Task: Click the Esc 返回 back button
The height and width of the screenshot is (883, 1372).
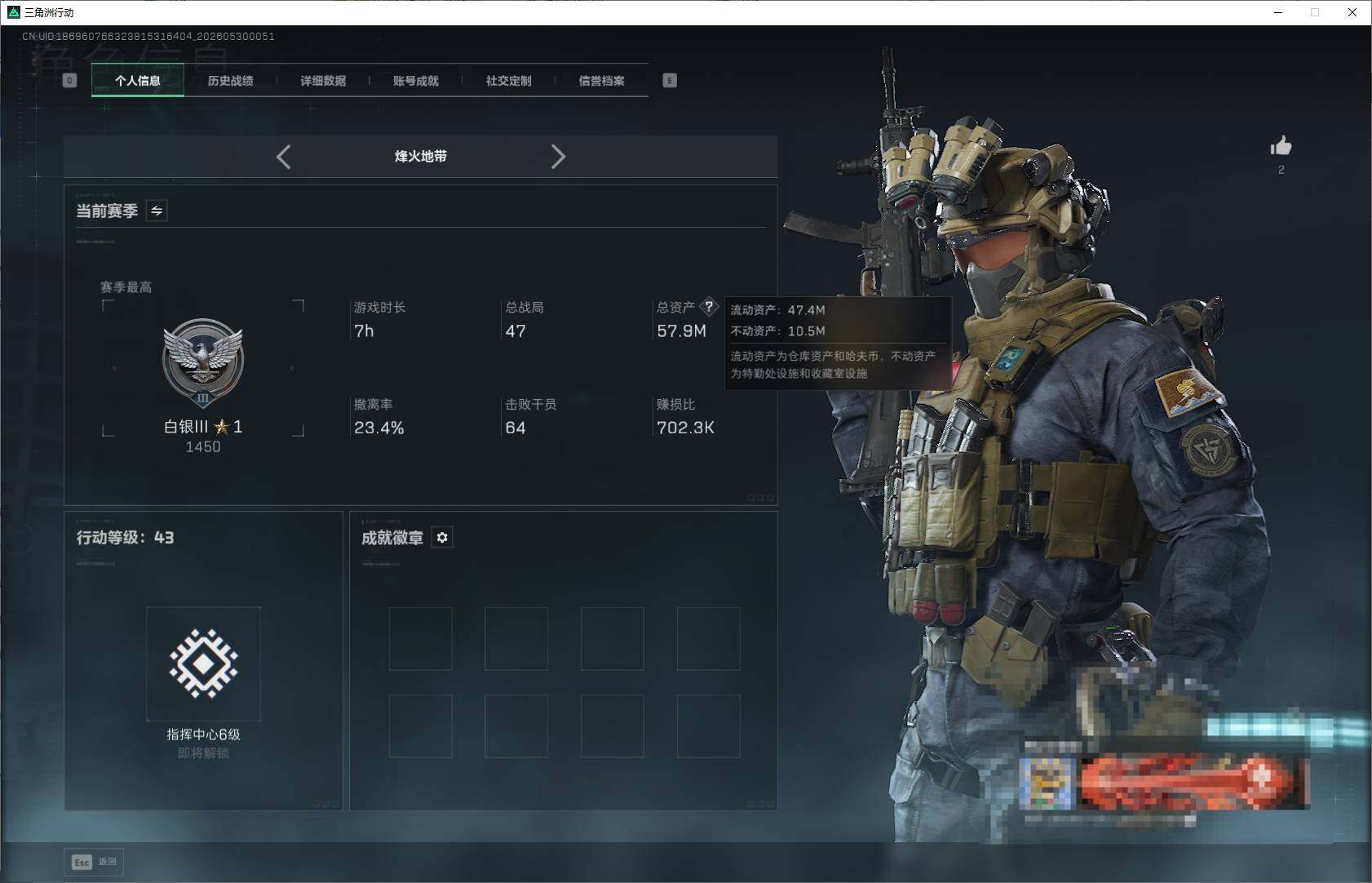Action: tap(94, 862)
